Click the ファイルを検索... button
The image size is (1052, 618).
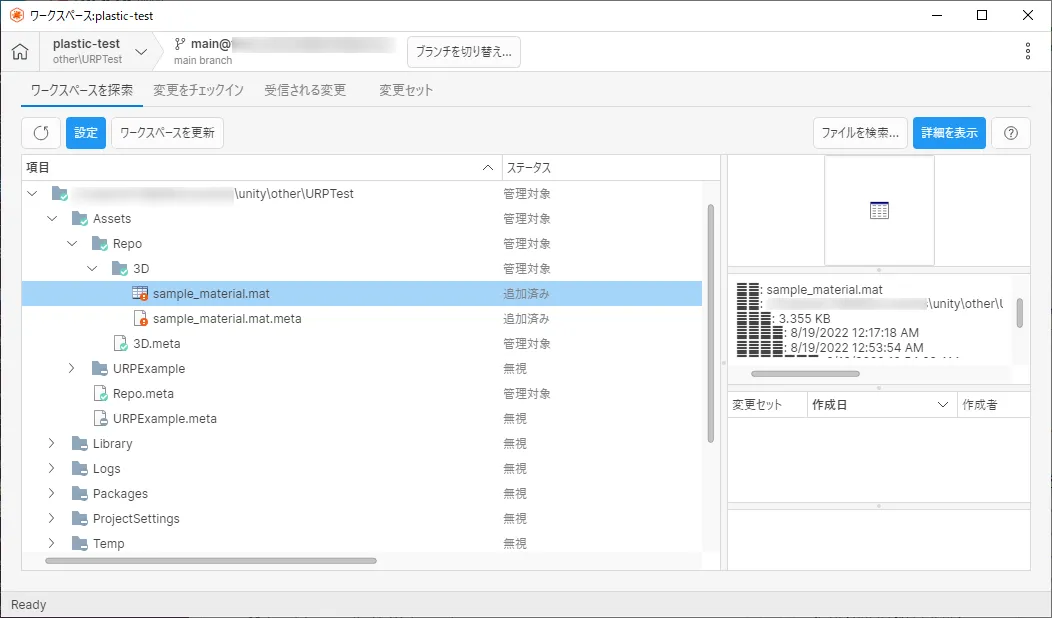point(860,133)
